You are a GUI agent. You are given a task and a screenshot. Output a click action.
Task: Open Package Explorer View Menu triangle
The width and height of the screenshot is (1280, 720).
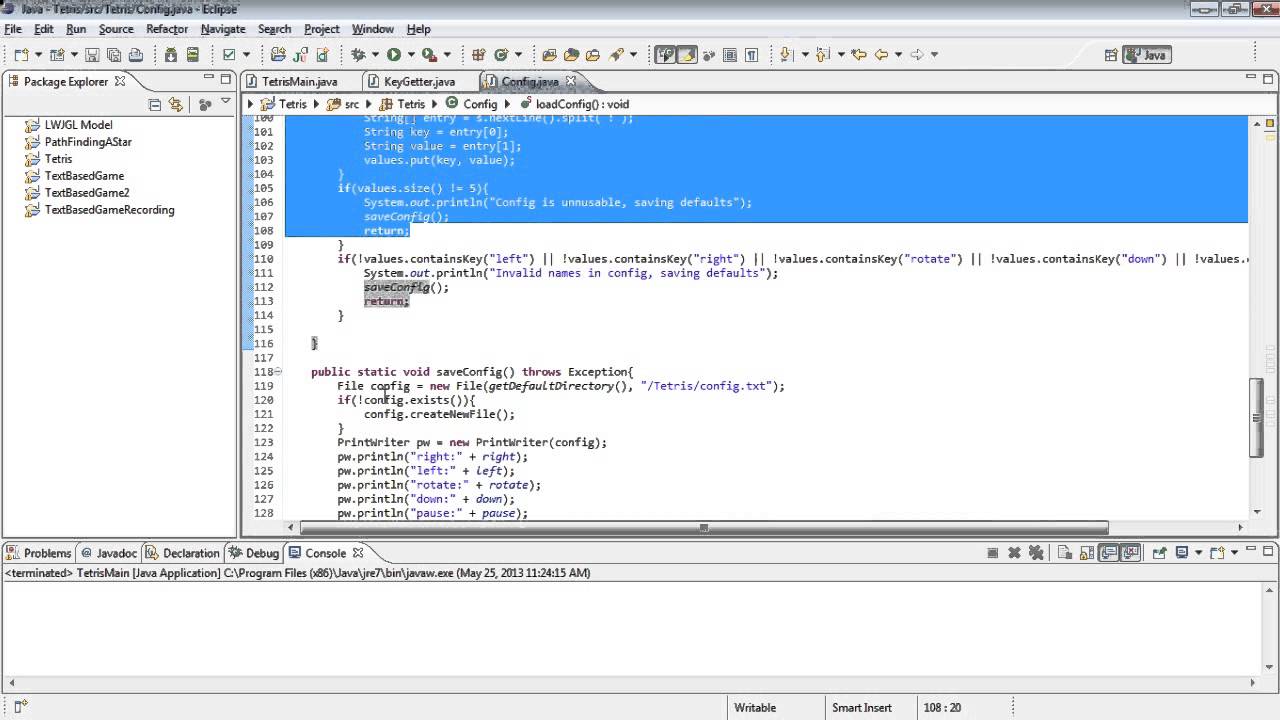[x=226, y=103]
